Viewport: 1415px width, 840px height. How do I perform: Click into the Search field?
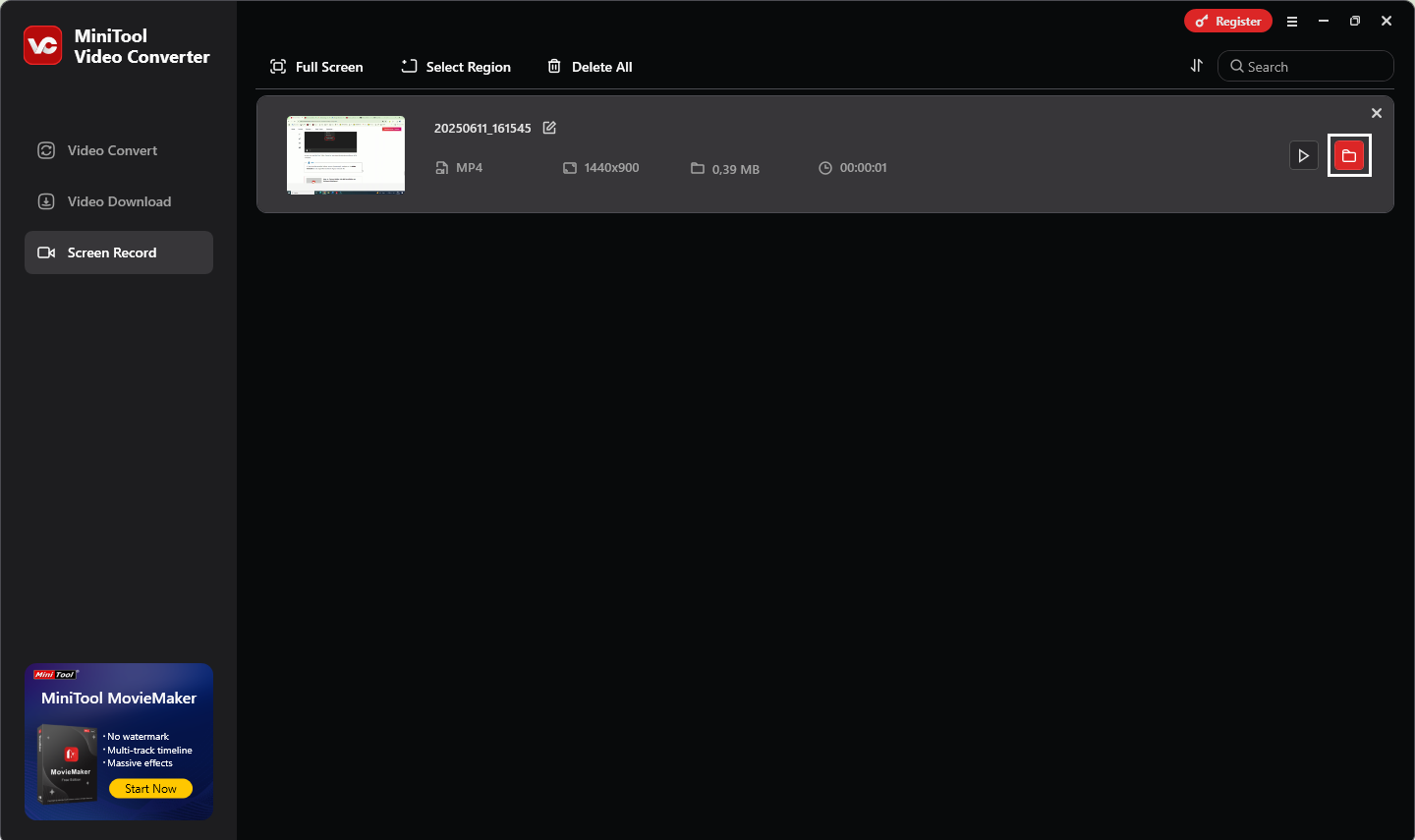coord(1306,66)
